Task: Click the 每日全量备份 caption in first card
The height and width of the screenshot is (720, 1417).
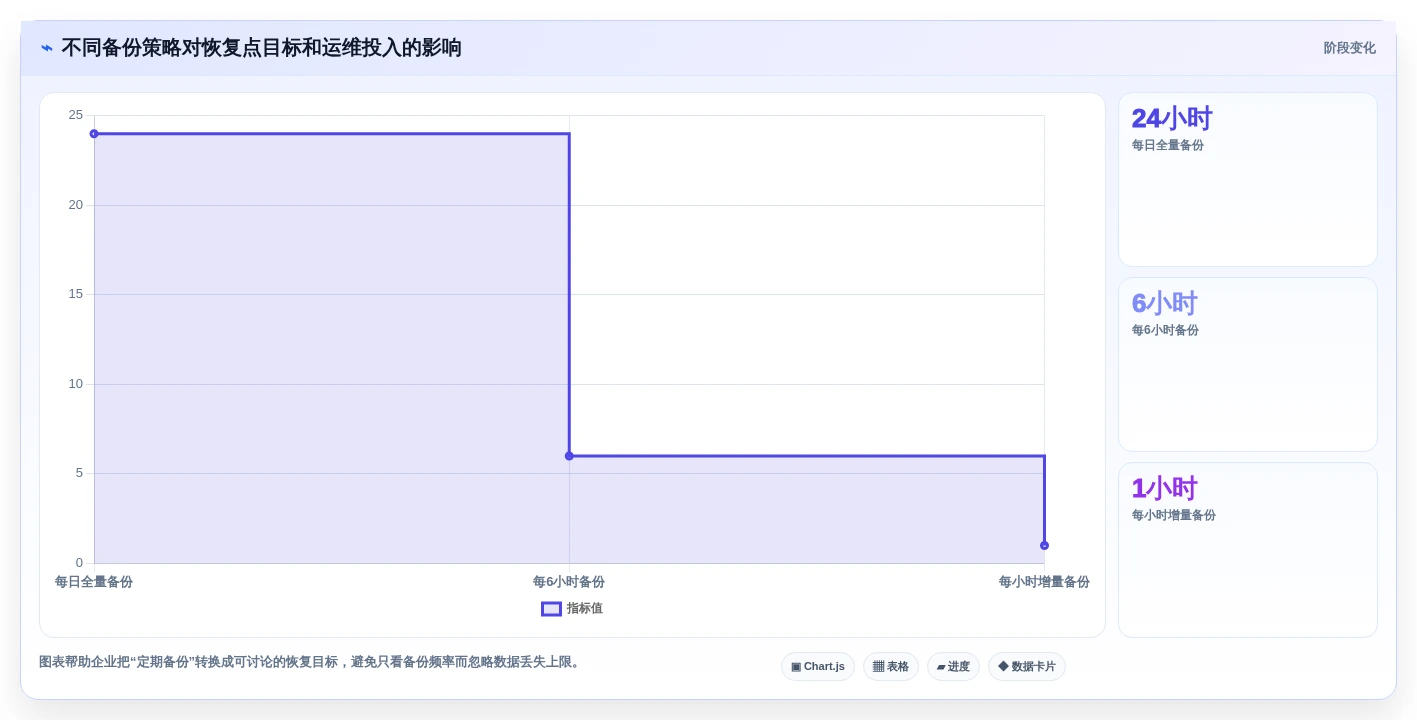Action: [x=1168, y=145]
